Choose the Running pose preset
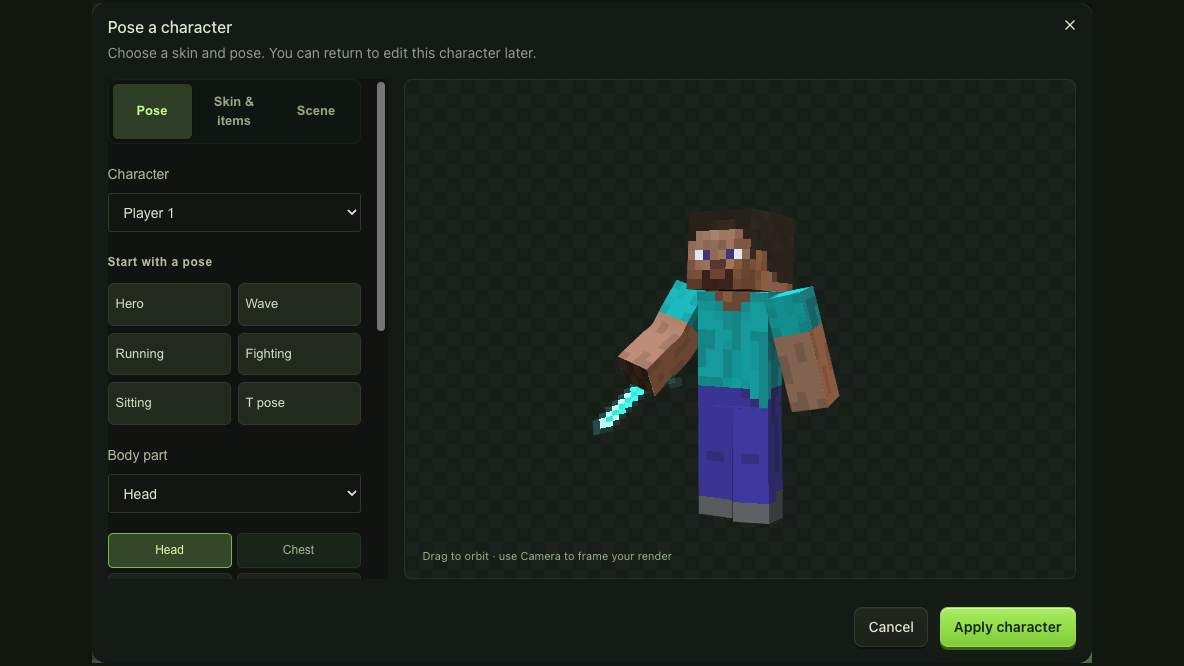Image resolution: width=1184 pixels, height=666 pixels. point(169,354)
